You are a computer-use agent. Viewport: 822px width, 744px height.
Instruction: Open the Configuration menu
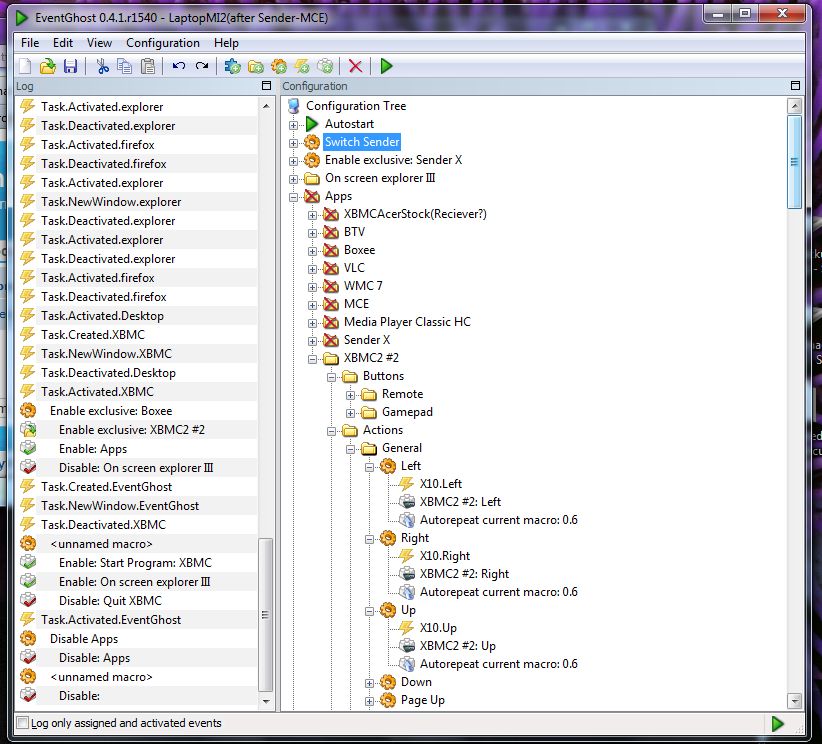pyautogui.click(x=163, y=42)
